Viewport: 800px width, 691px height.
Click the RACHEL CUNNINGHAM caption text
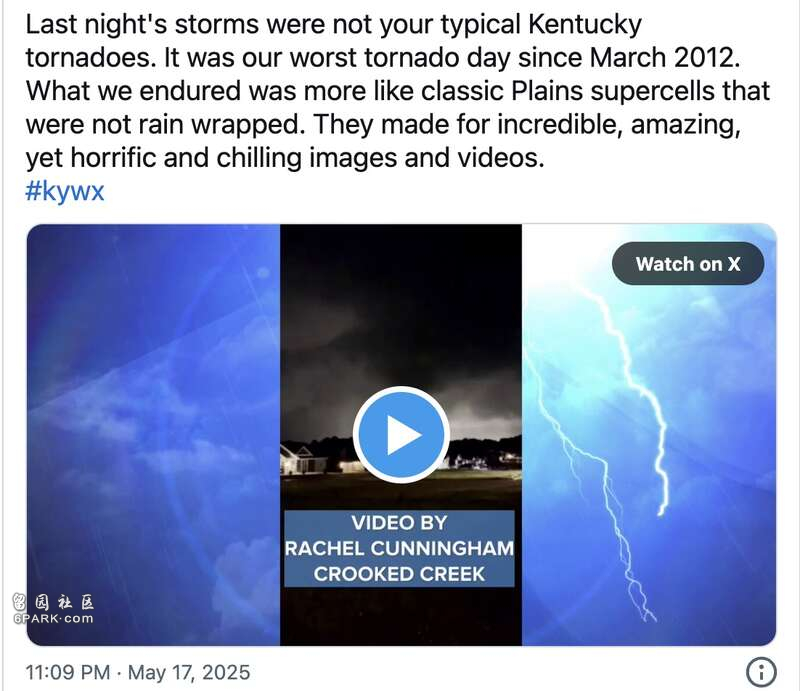399,549
